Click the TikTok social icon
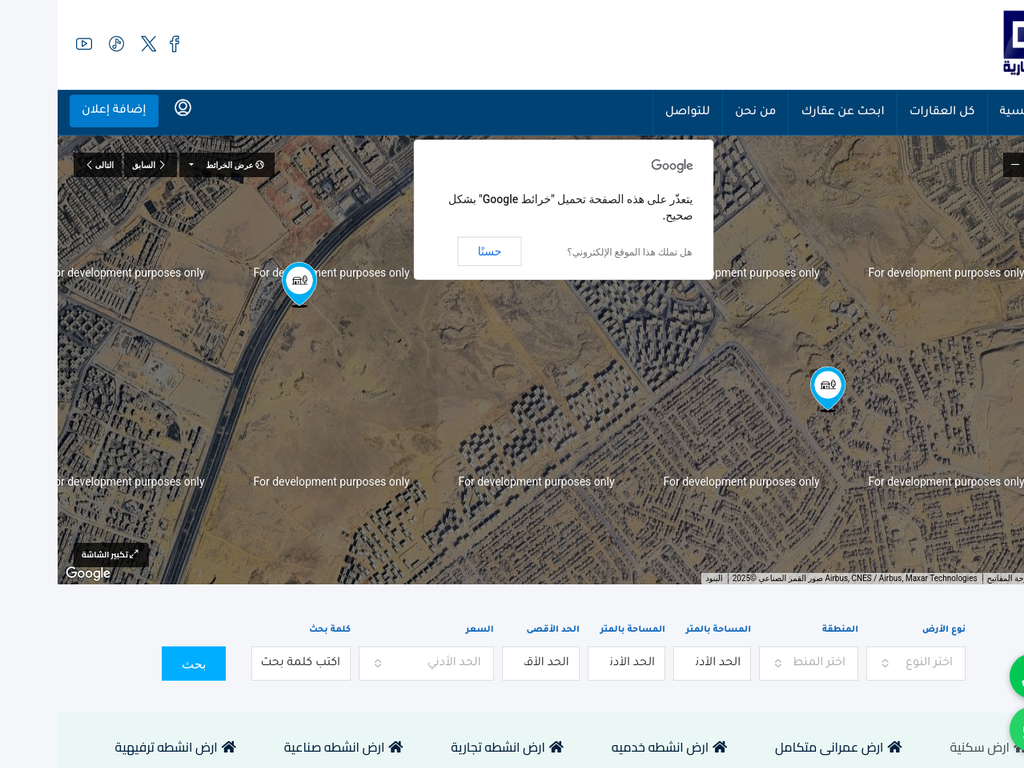The width and height of the screenshot is (1024, 768). coord(116,44)
